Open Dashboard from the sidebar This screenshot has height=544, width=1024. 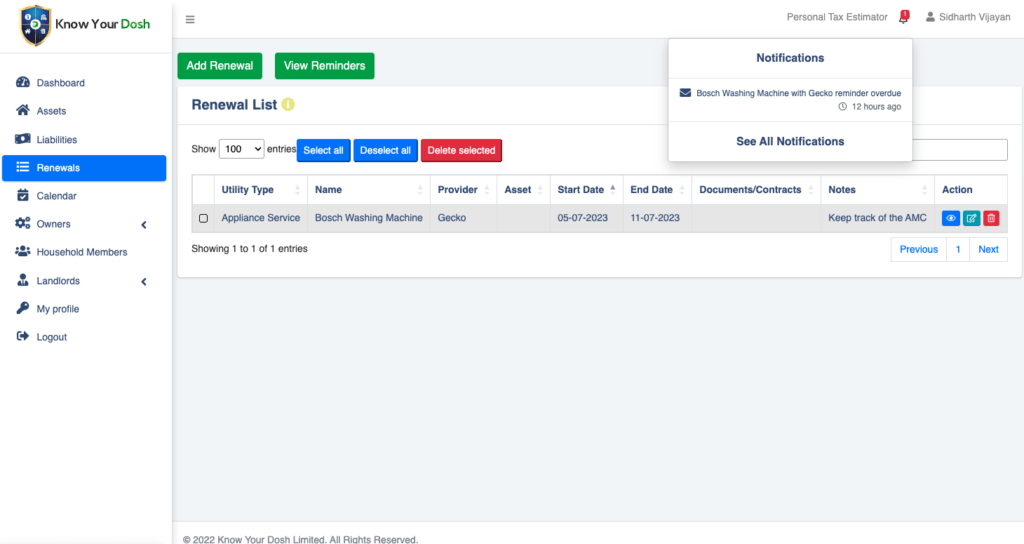pyautogui.click(x=60, y=83)
